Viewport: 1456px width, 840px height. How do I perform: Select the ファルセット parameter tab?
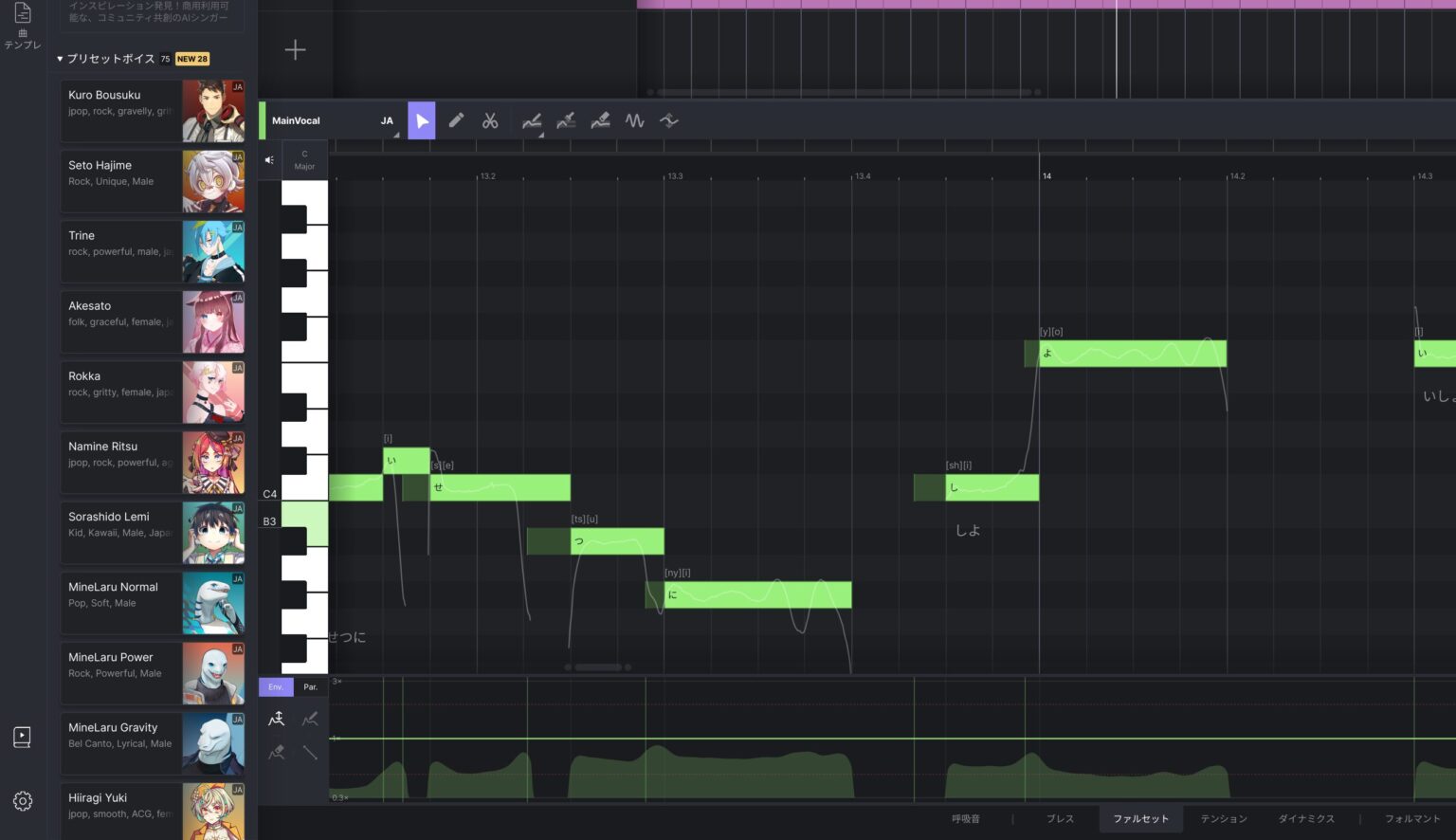[x=1140, y=818]
